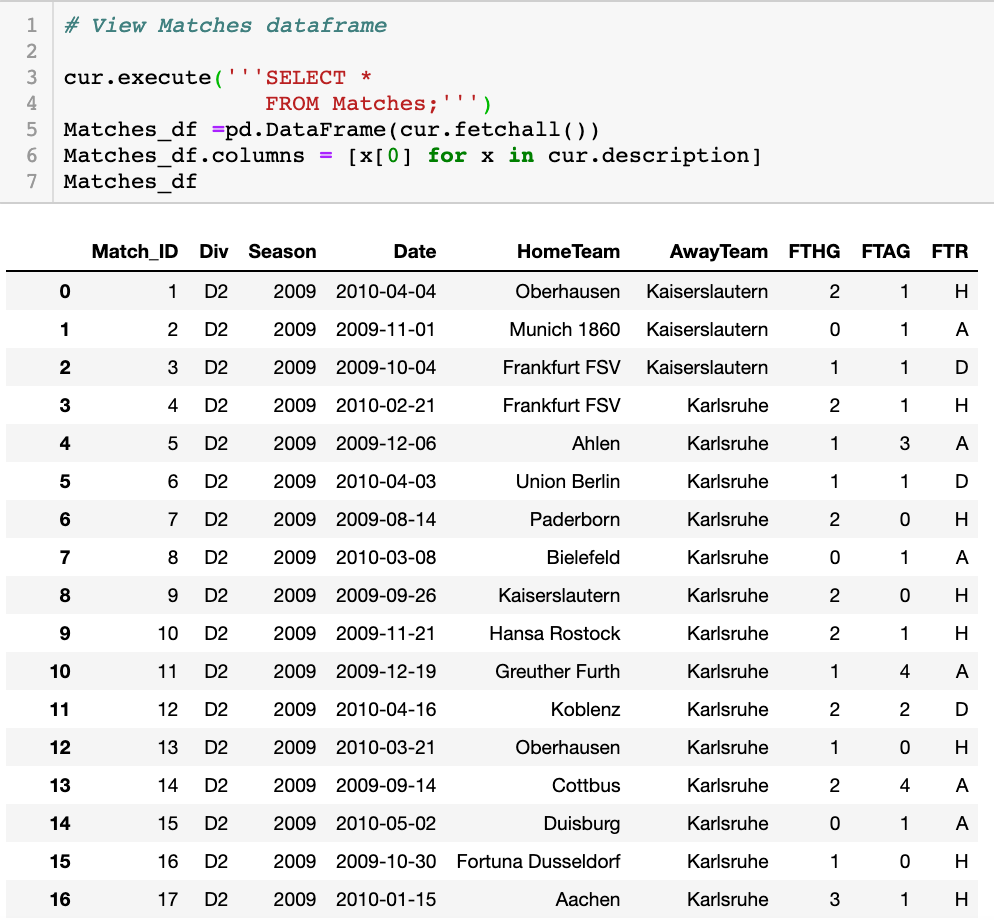
Task: Select HomeTeam cell Aachen
Action: (588, 900)
